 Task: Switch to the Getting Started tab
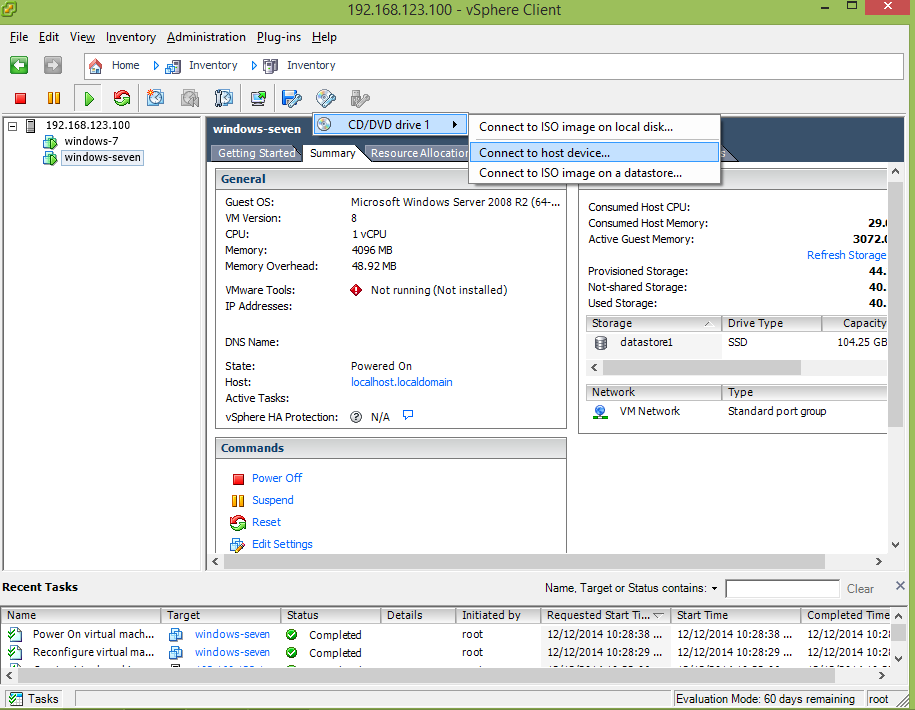[x=256, y=153]
